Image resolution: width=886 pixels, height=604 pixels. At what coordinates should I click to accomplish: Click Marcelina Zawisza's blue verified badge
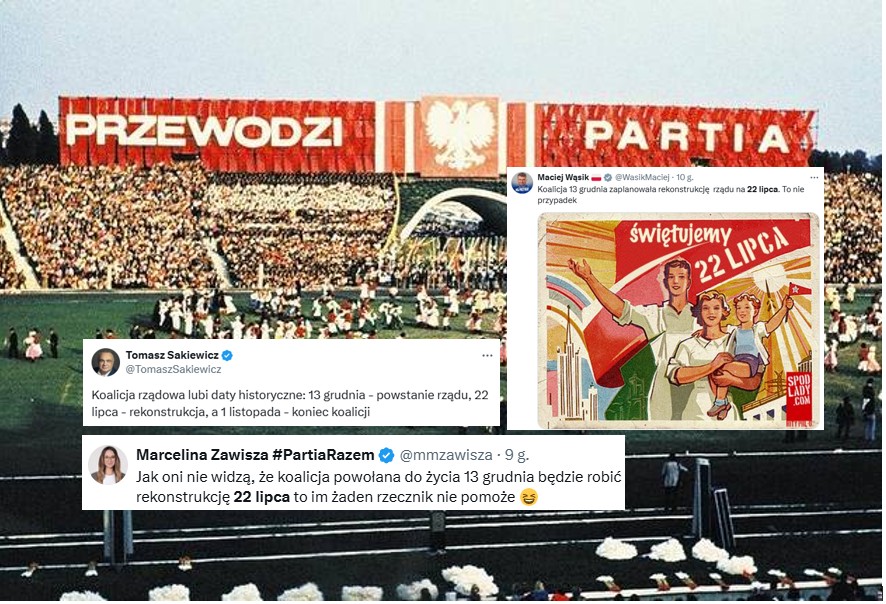386,455
